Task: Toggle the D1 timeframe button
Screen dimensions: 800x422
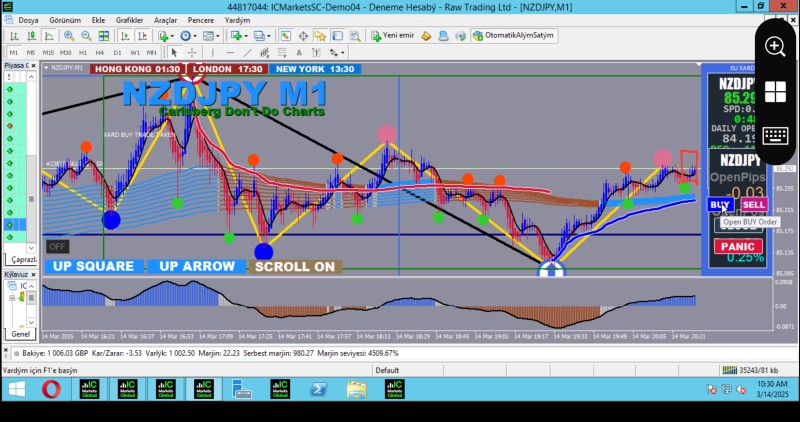Action: point(117,53)
